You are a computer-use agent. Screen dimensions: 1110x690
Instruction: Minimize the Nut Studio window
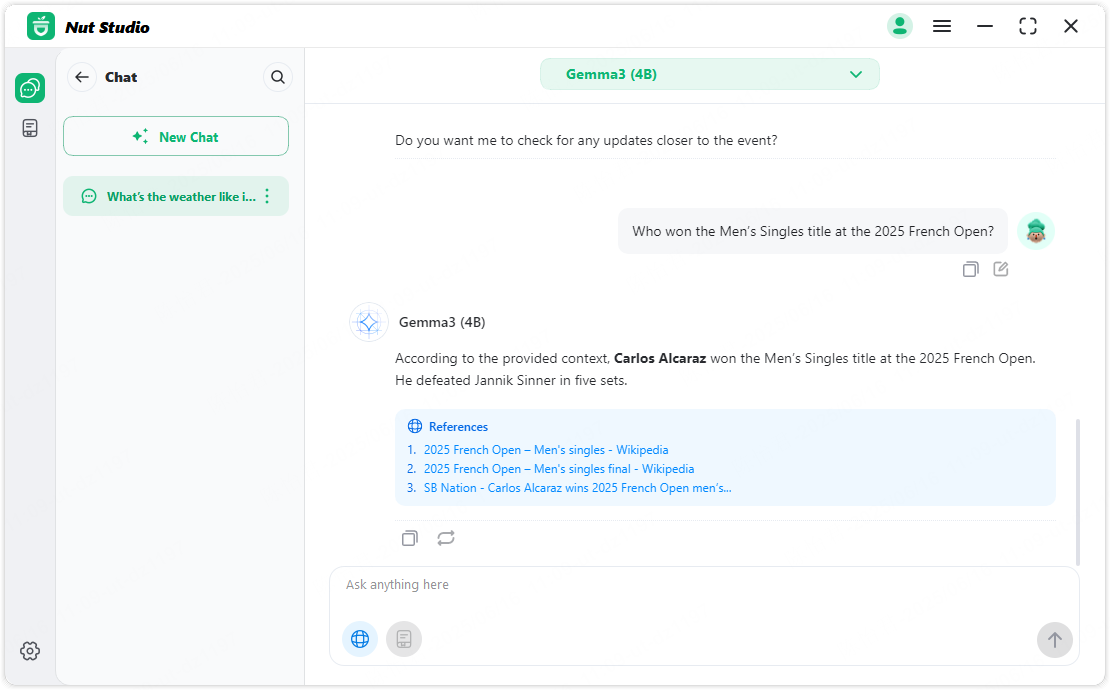coord(985,26)
